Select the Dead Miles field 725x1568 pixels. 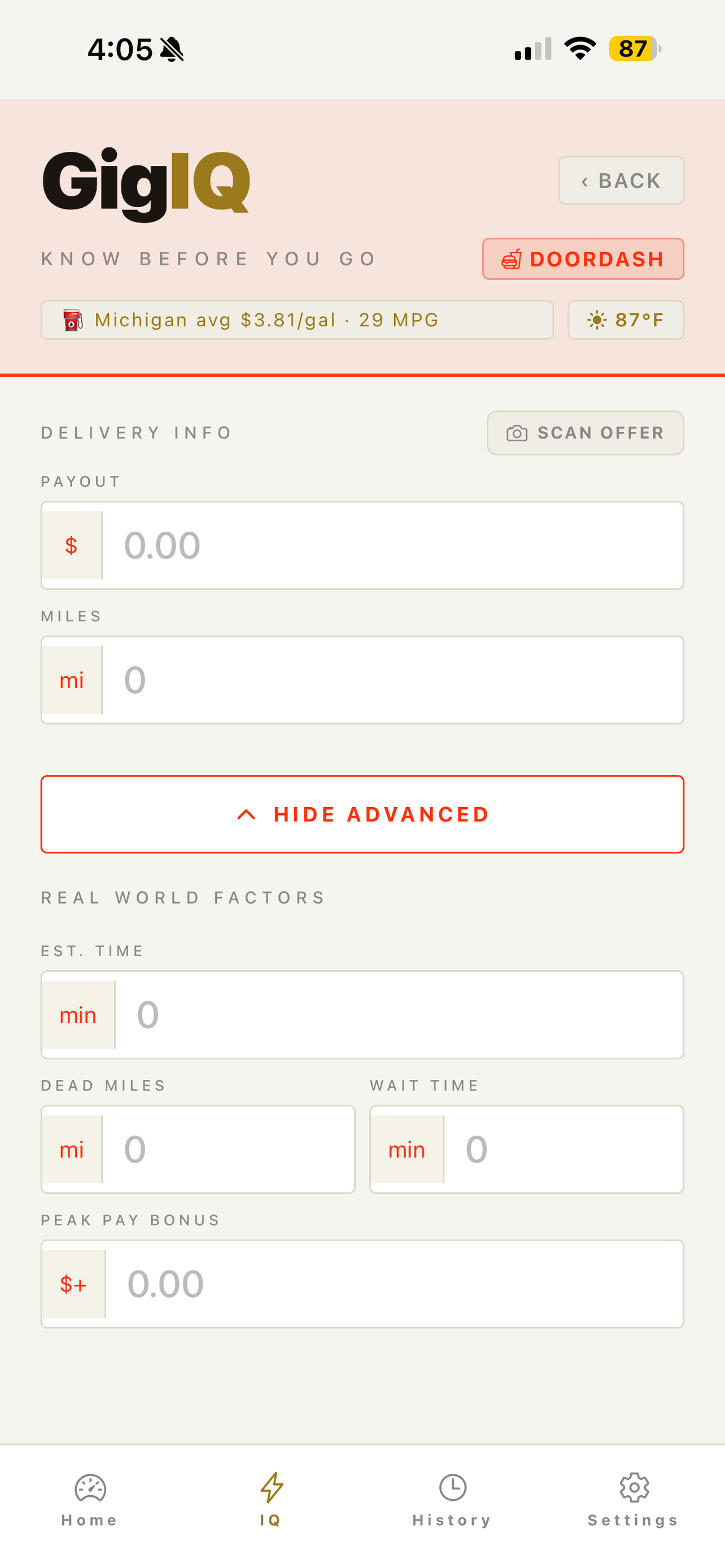(x=198, y=1149)
